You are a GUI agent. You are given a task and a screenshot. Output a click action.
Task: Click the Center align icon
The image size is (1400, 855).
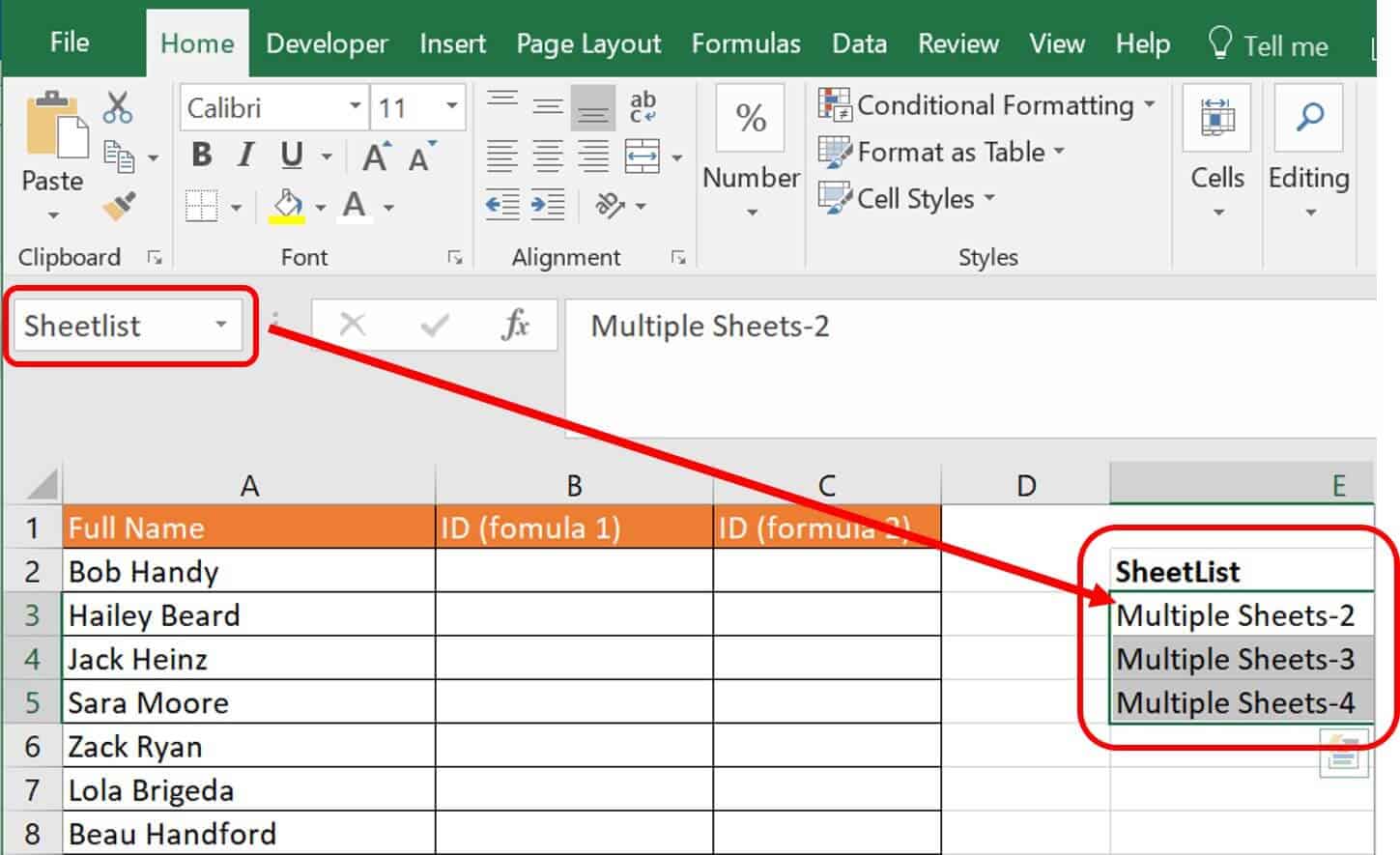click(548, 156)
